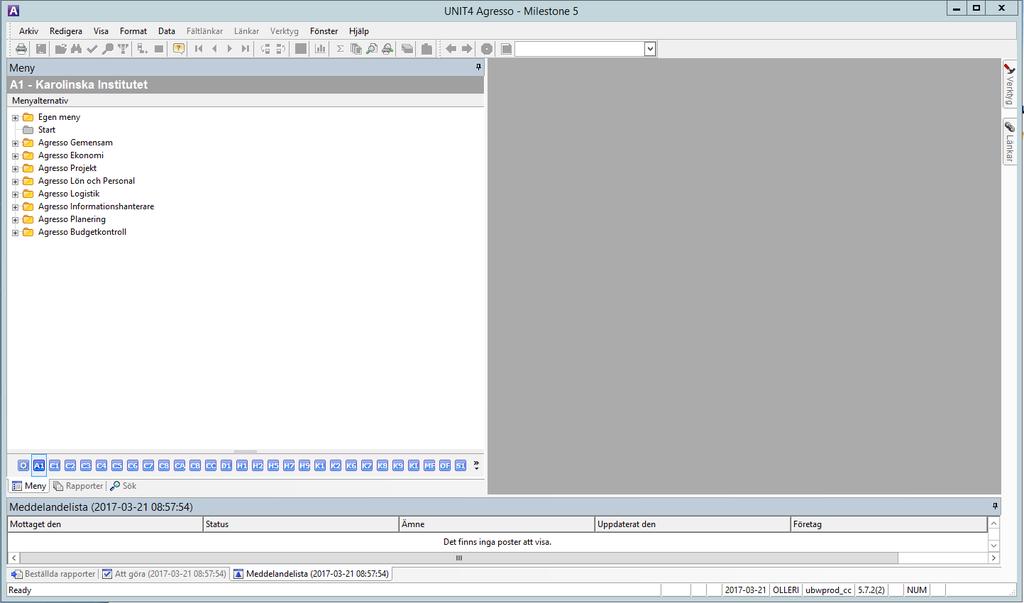
Task: Click the check mark toolbar icon
Action: coord(92,49)
